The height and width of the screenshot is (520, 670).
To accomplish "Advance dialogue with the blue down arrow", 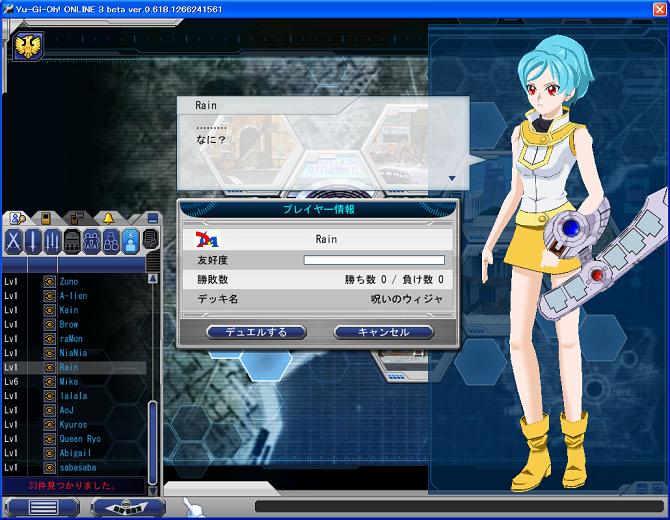I will 452,178.
